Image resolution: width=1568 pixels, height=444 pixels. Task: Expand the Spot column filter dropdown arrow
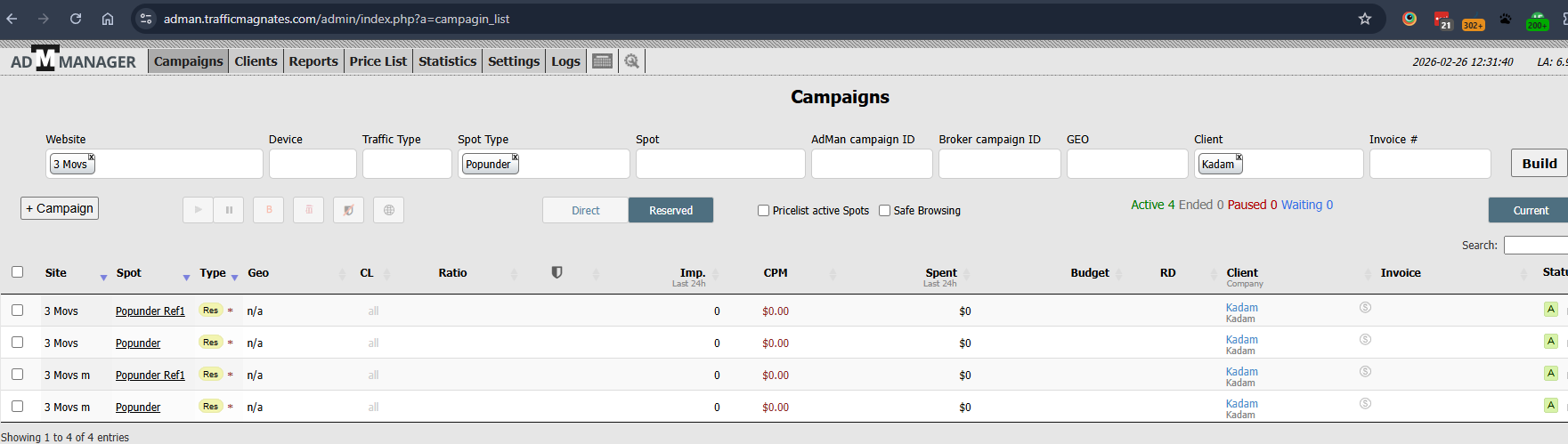pos(186,278)
